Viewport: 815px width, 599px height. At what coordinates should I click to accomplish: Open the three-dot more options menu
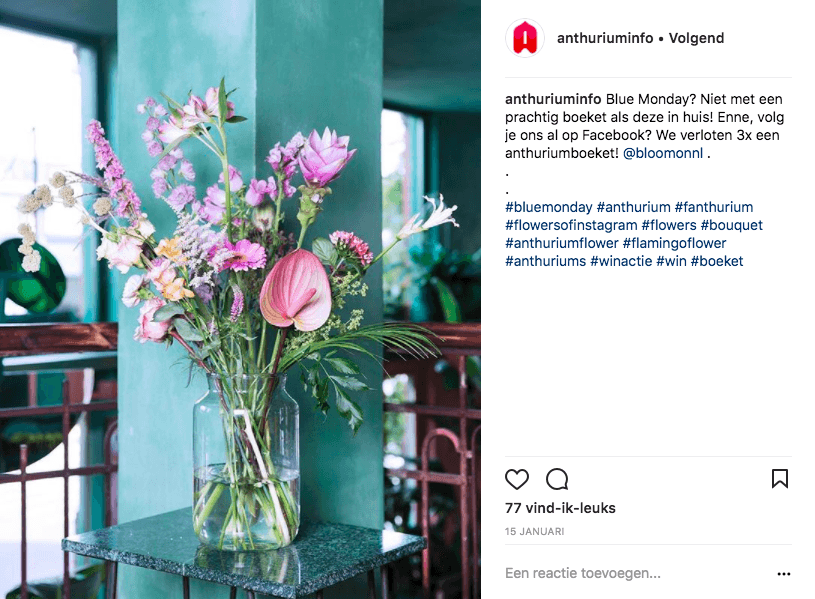click(783, 574)
